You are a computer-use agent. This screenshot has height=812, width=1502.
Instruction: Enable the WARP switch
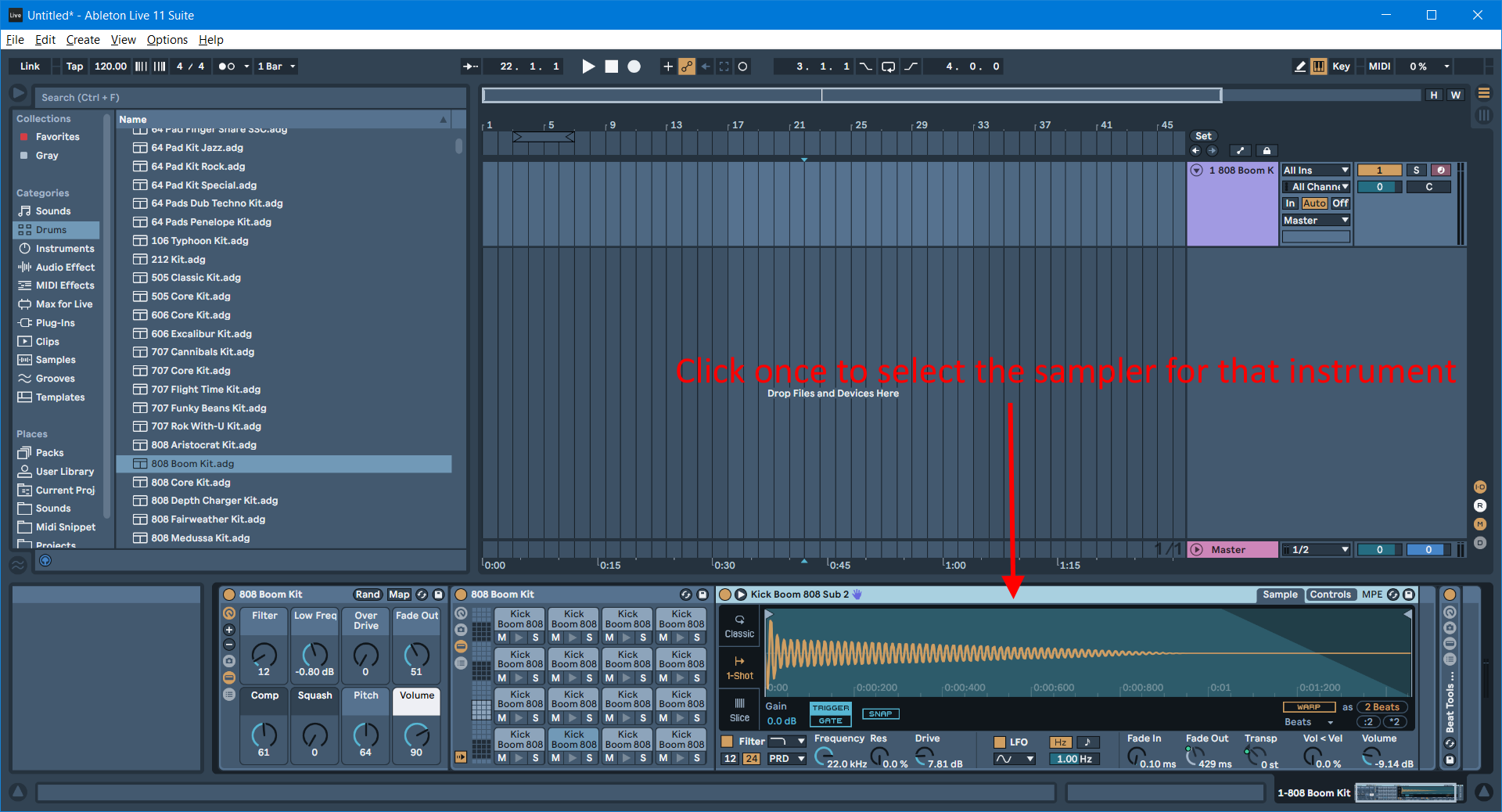pos(1309,707)
